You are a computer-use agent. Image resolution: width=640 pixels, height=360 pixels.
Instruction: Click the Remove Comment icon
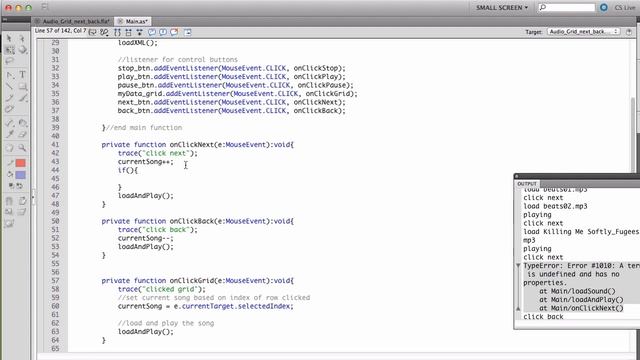174,32
